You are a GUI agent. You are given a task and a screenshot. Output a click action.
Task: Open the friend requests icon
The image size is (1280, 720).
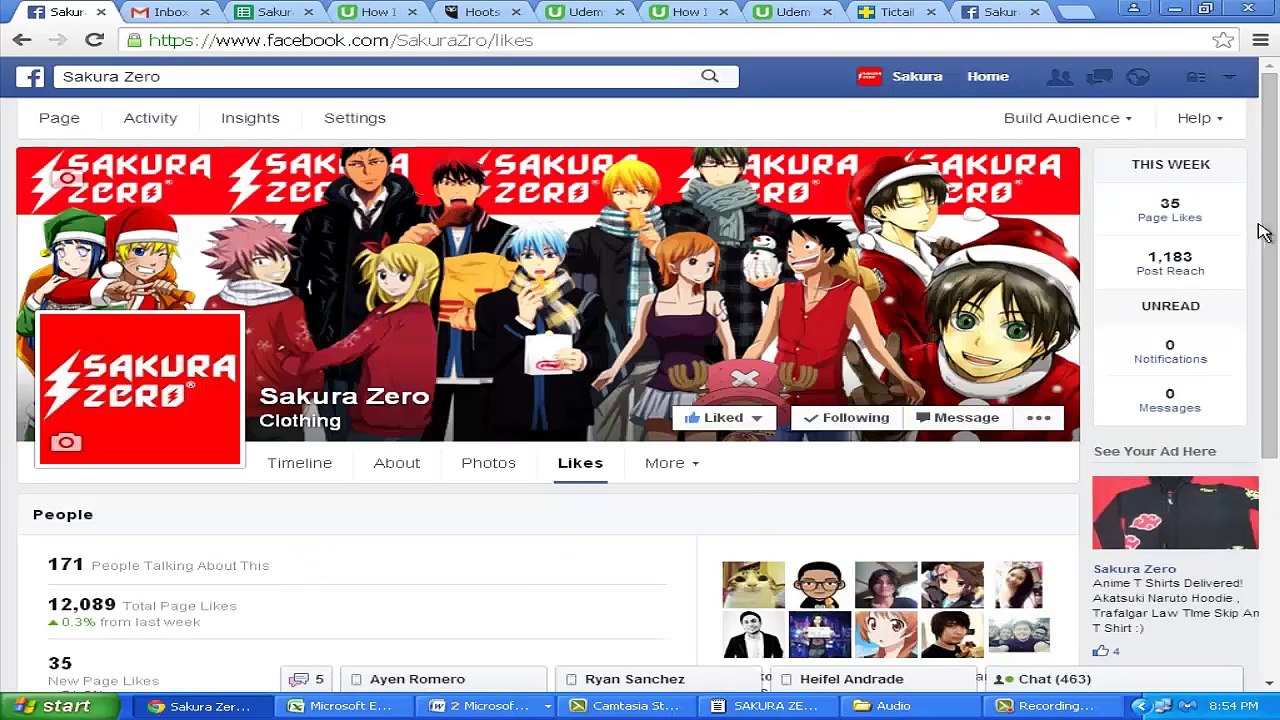[1059, 77]
